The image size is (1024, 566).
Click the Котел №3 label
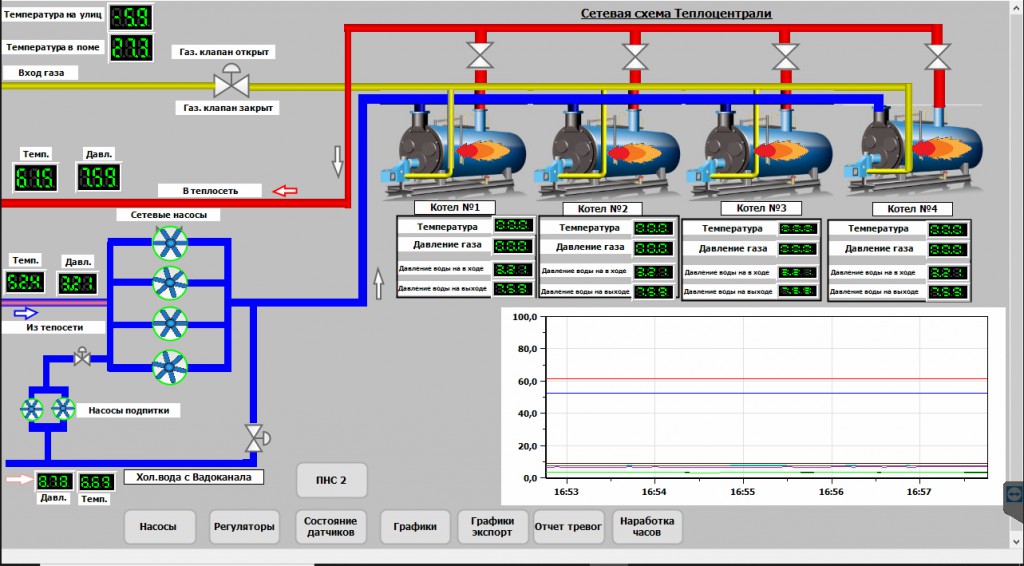point(761,208)
